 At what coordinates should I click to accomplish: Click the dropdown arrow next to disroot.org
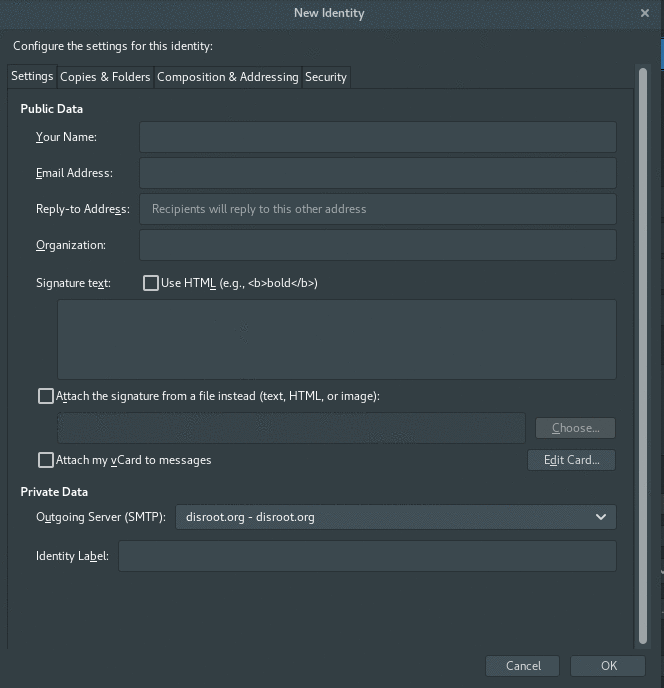point(601,517)
